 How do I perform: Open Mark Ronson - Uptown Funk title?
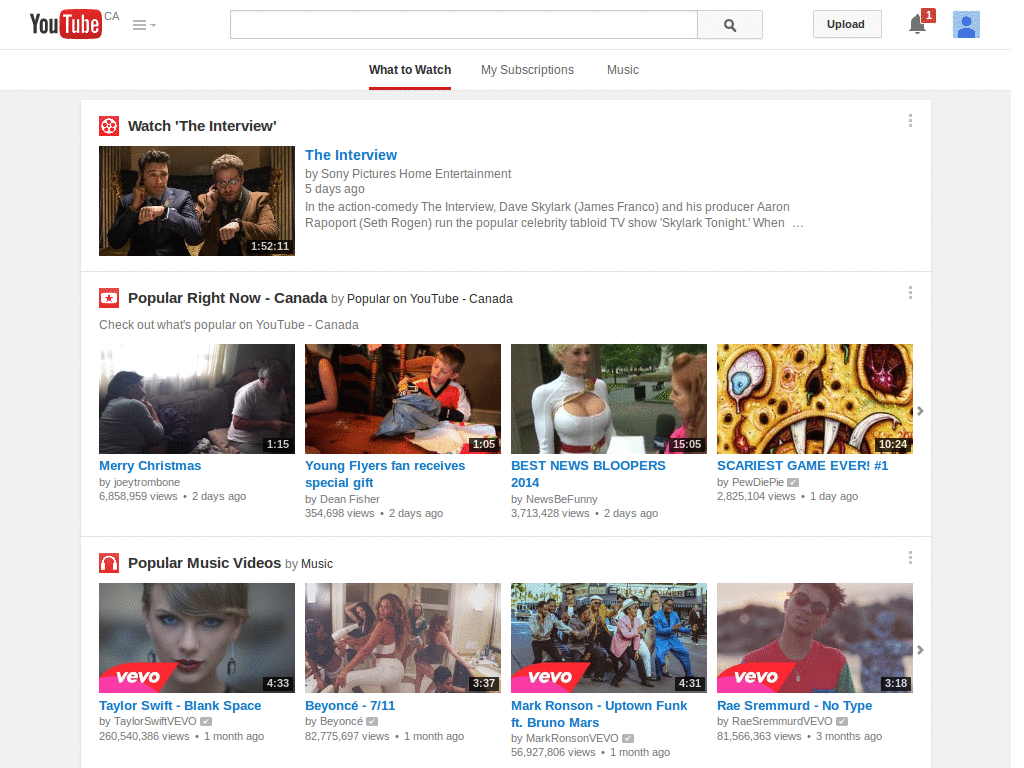click(599, 714)
